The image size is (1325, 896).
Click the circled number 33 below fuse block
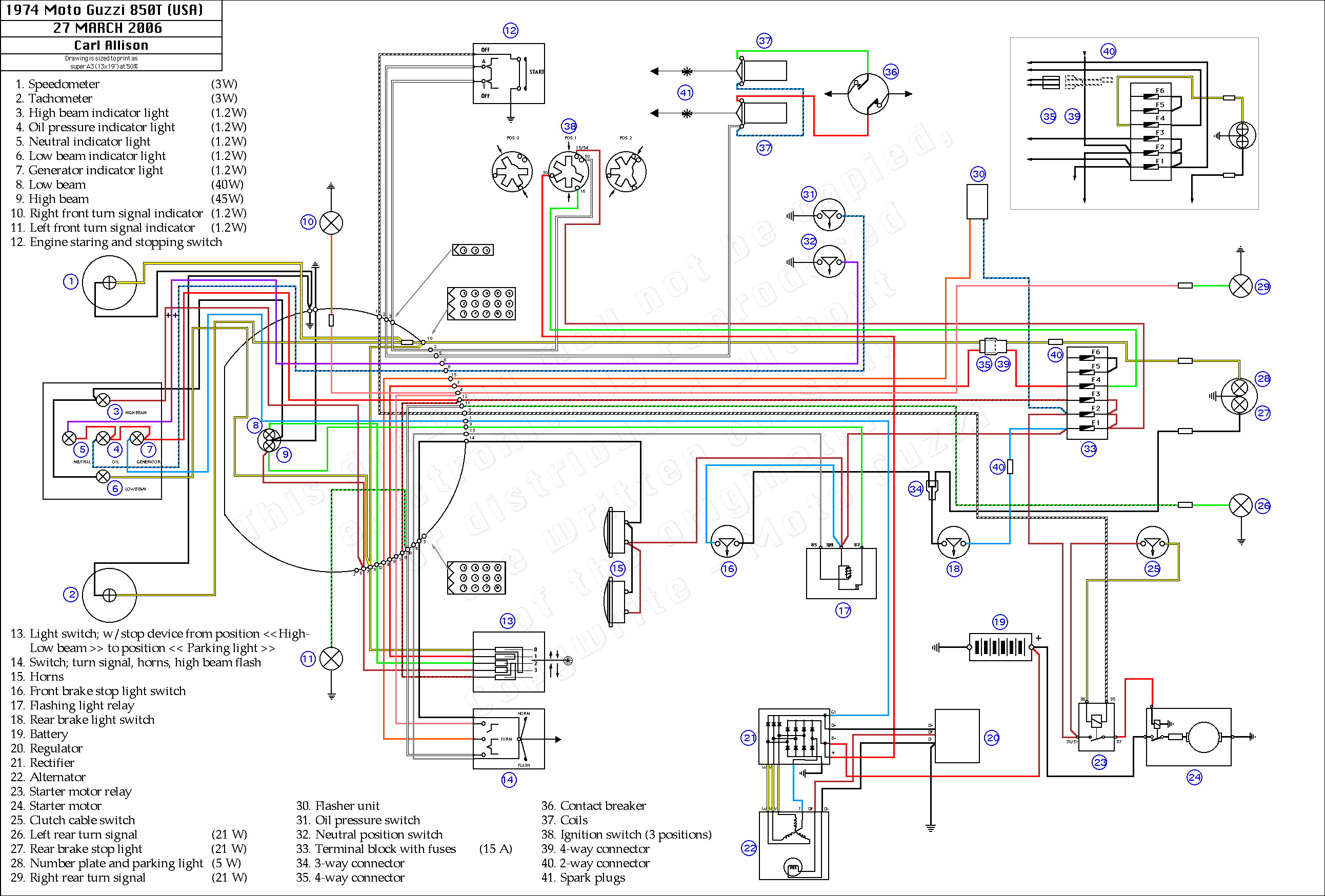point(1089,449)
